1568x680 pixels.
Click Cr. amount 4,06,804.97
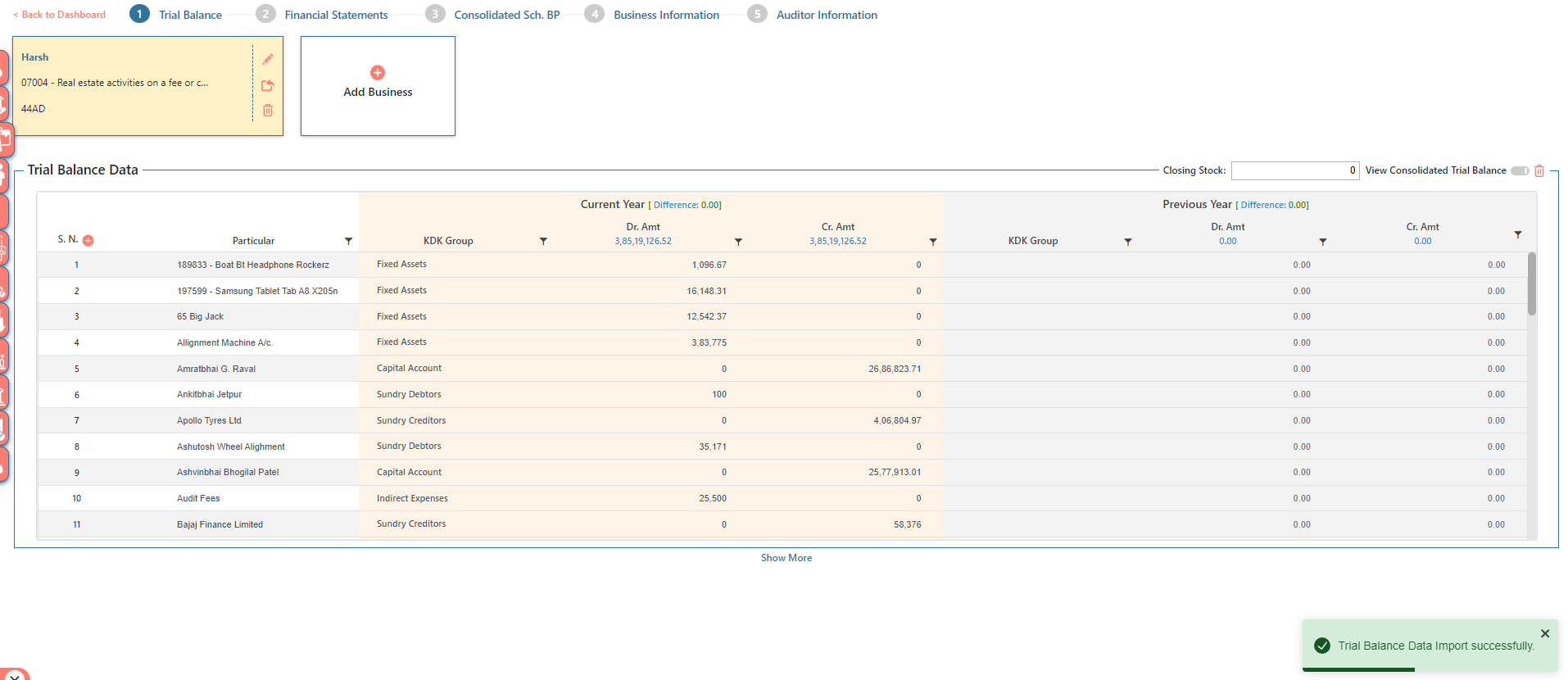coord(897,420)
